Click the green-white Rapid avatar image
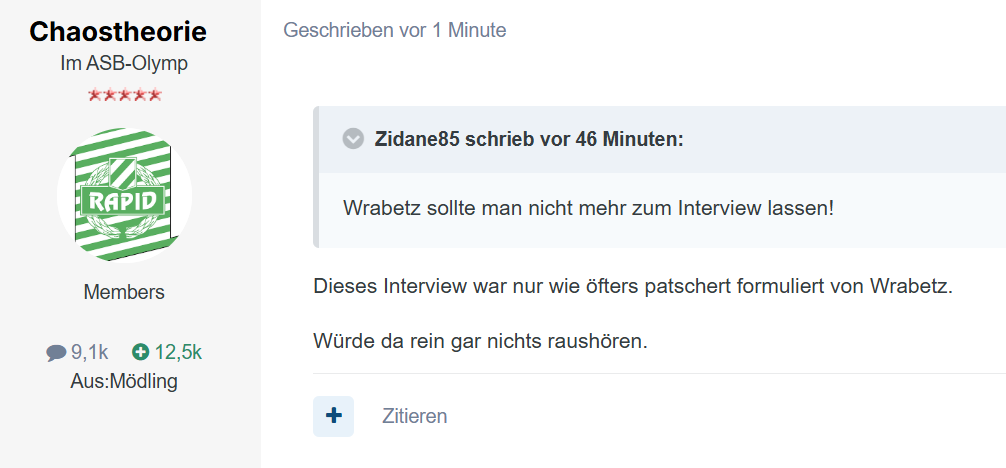The height and width of the screenshot is (468, 1006). coord(124,194)
